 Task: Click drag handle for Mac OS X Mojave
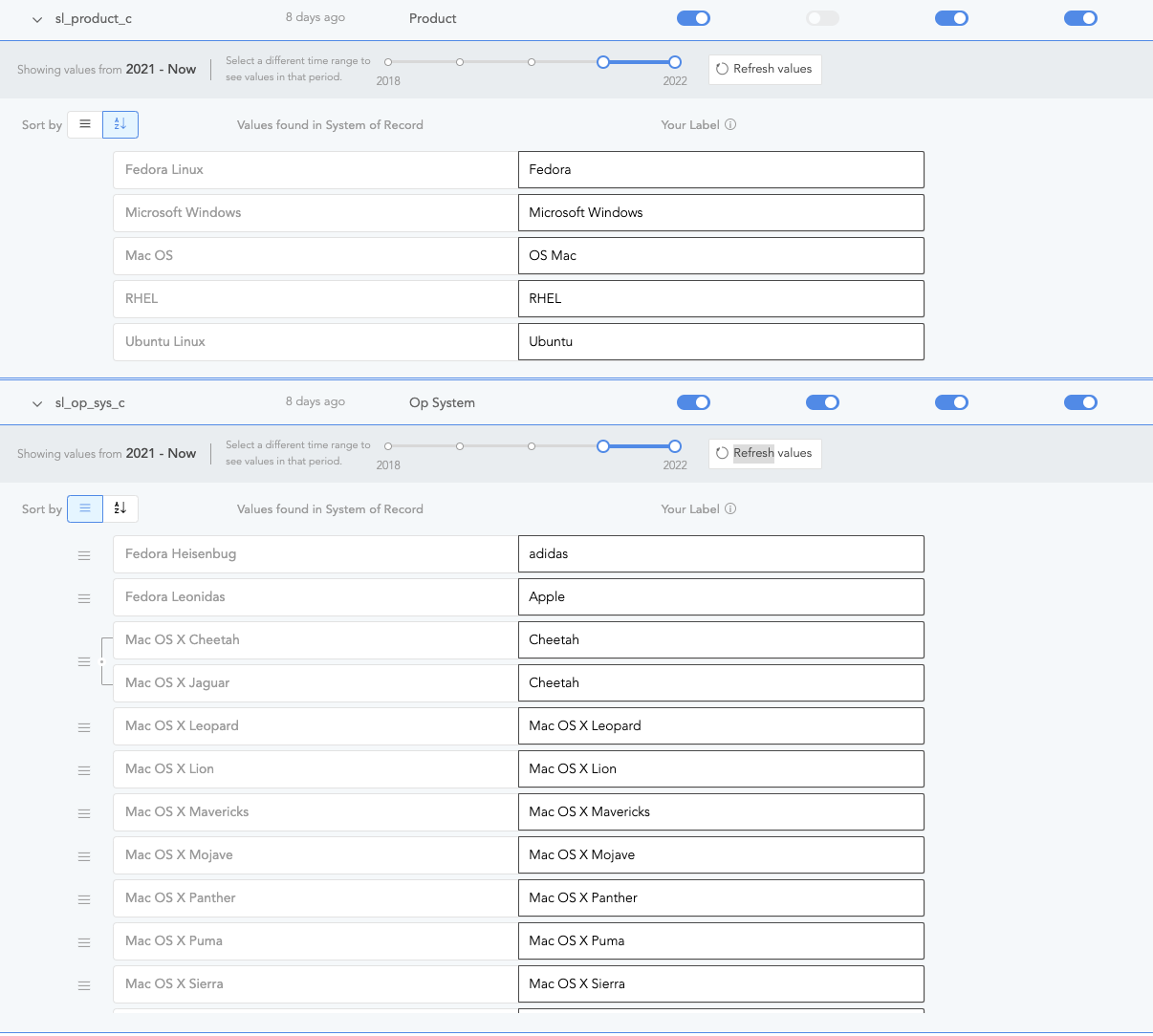coord(84,856)
